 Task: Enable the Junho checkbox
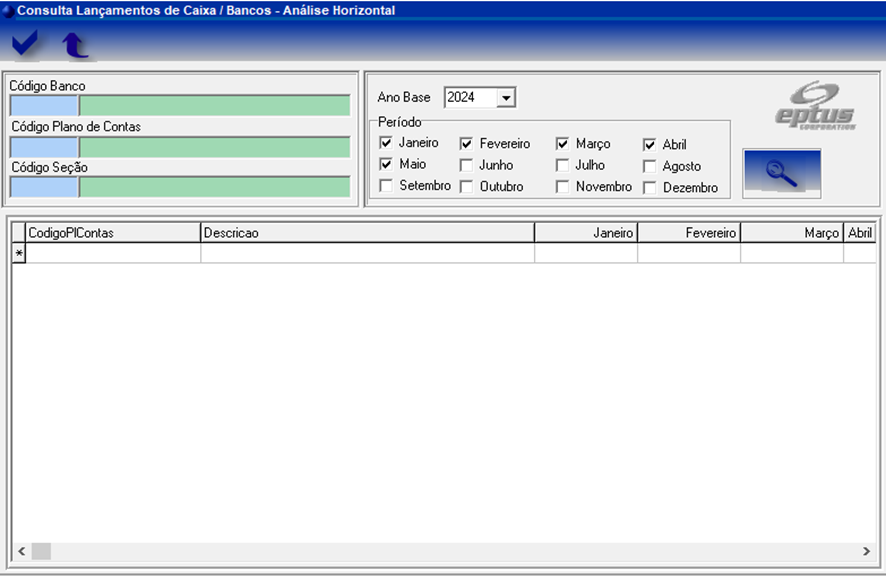click(x=466, y=165)
